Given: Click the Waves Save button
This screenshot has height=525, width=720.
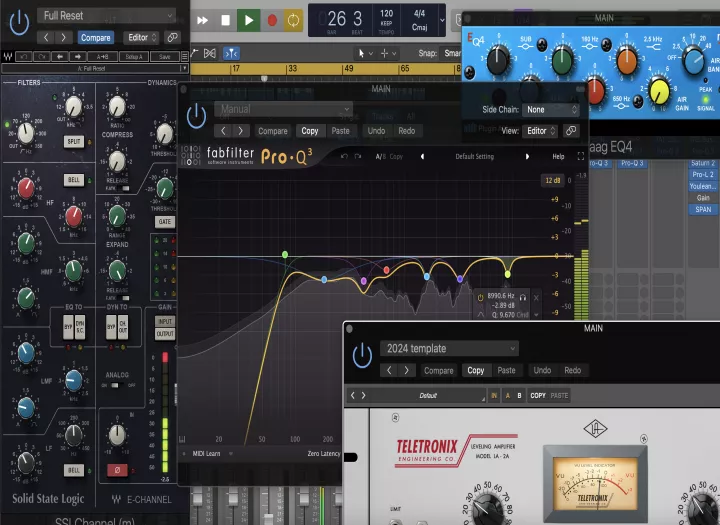Looking at the screenshot, I should [x=164, y=56].
